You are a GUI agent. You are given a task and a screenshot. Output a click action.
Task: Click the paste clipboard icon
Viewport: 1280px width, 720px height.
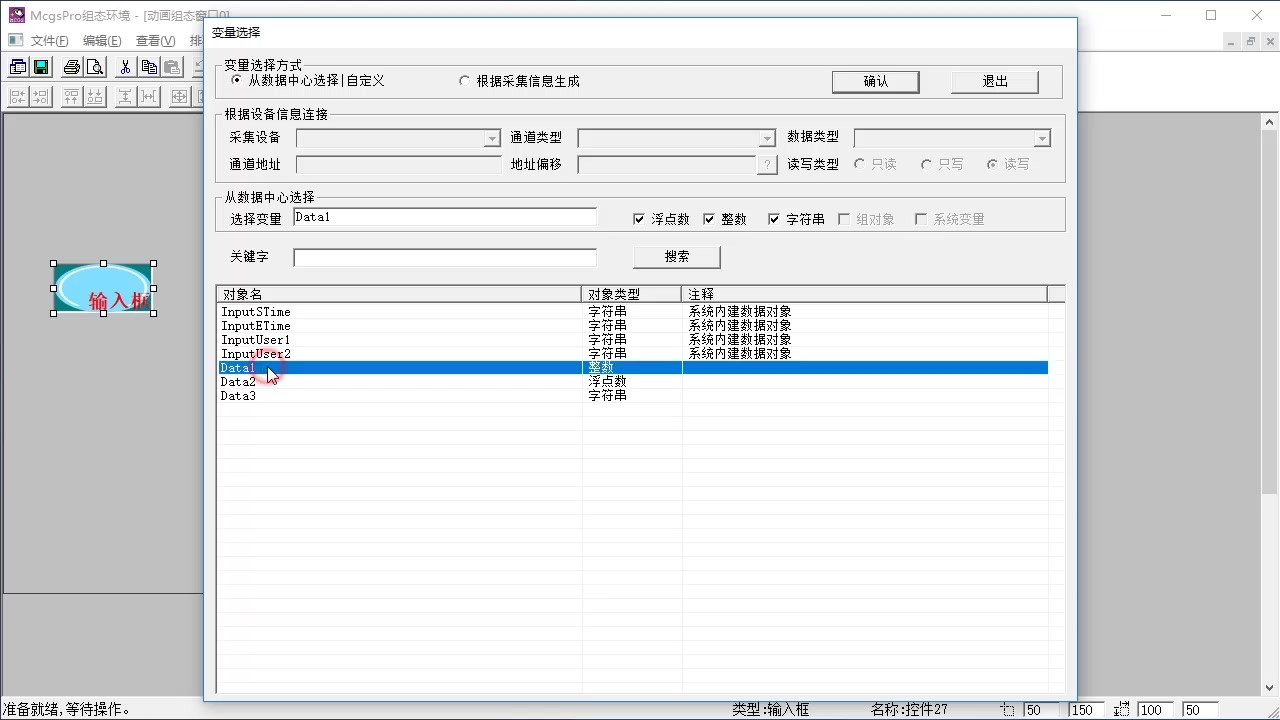(172, 67)
